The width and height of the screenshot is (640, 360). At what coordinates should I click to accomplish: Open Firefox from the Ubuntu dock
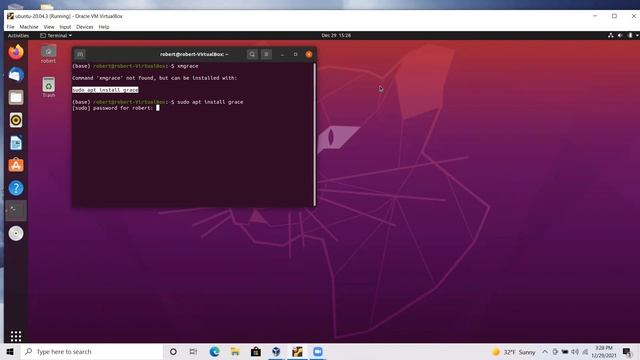tap(16, 52)
